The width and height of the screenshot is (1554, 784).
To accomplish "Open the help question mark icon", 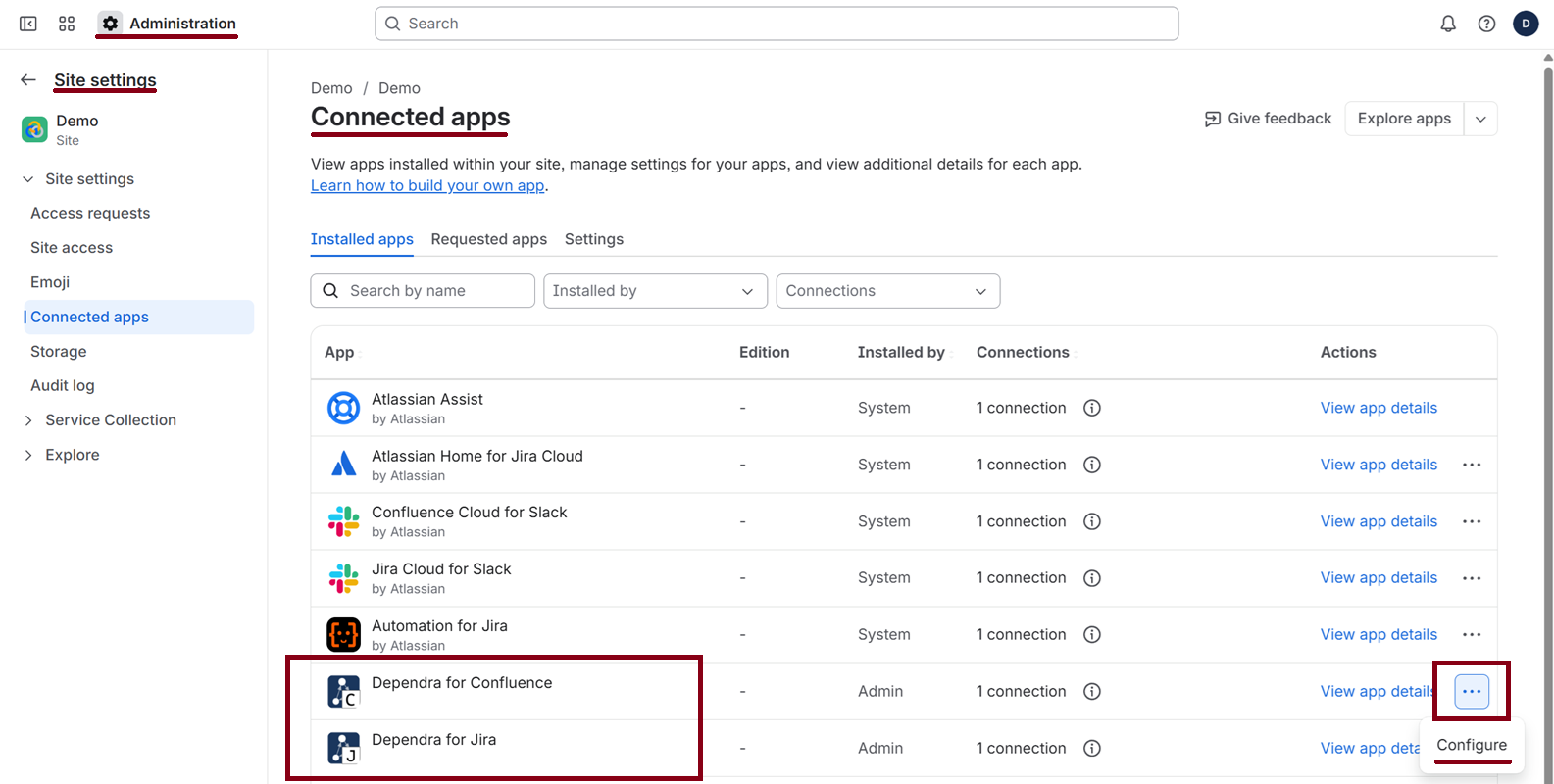I will (1486, 24).
